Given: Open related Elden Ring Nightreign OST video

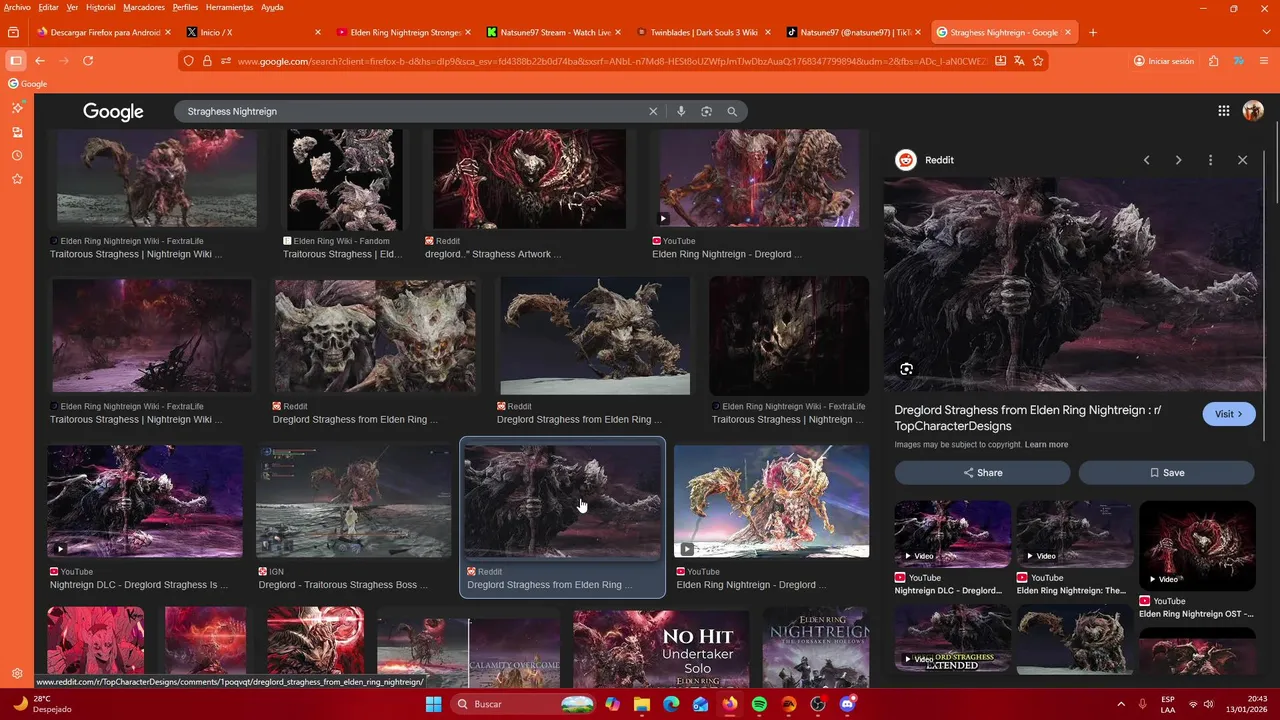Looking at the screenshot, I should (x=1197, y=546).
